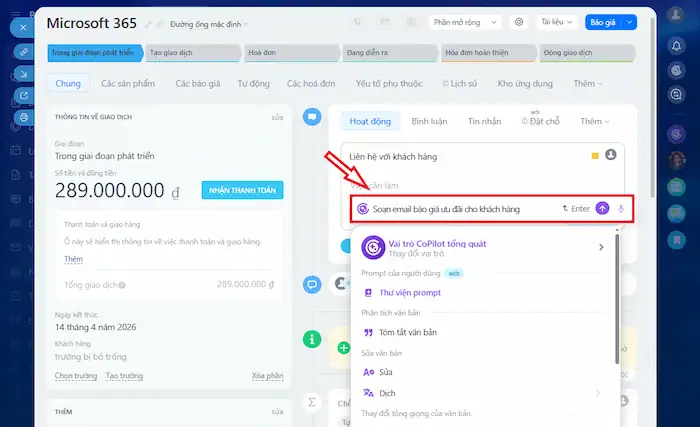Image resolution: width=700 pixels, height=427 pixels.
Task: Expand Vai trò CoPilot tổng quát chevron
Action: point(601,247)
